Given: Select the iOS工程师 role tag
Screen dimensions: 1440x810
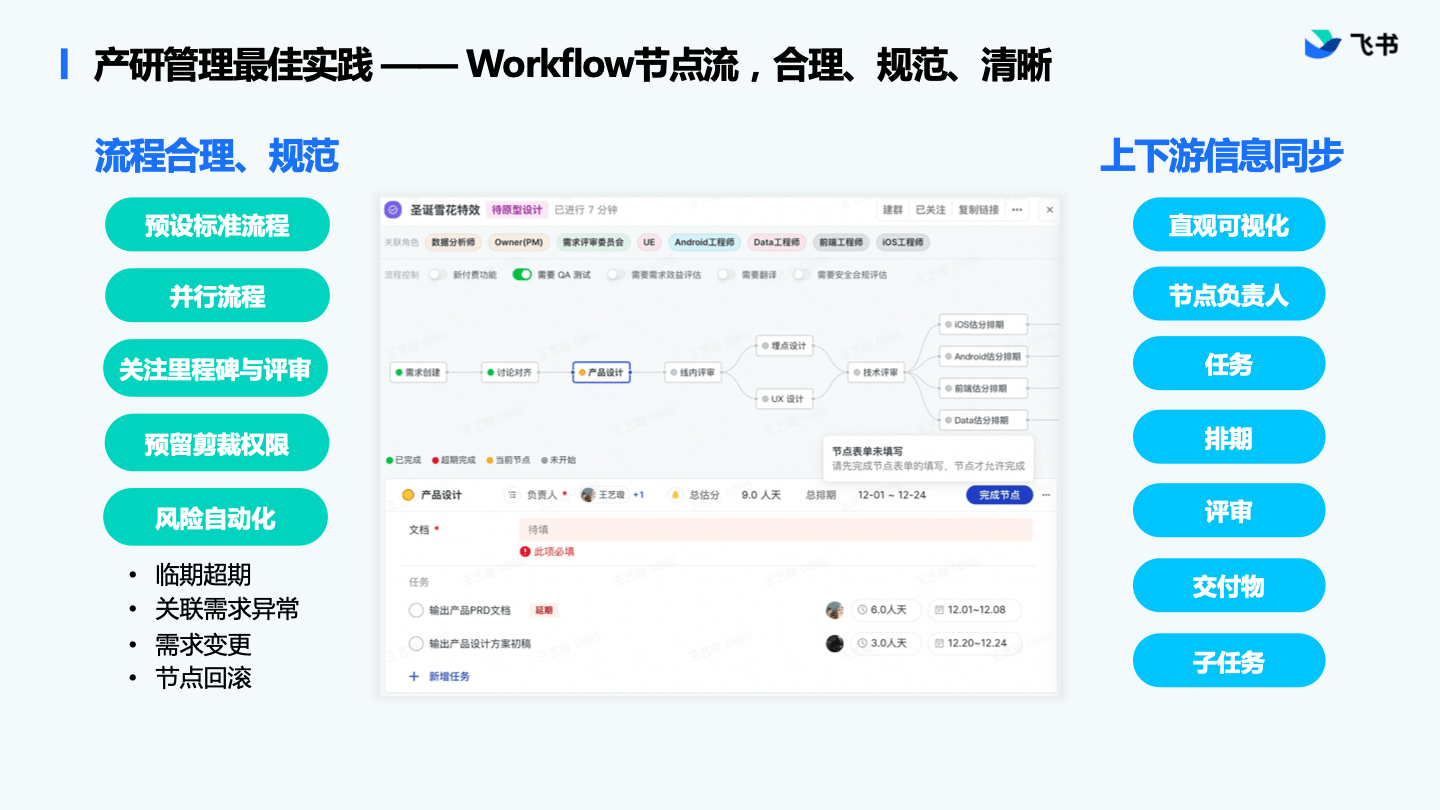Looking at the screenshot, I should tap(903, 242).
